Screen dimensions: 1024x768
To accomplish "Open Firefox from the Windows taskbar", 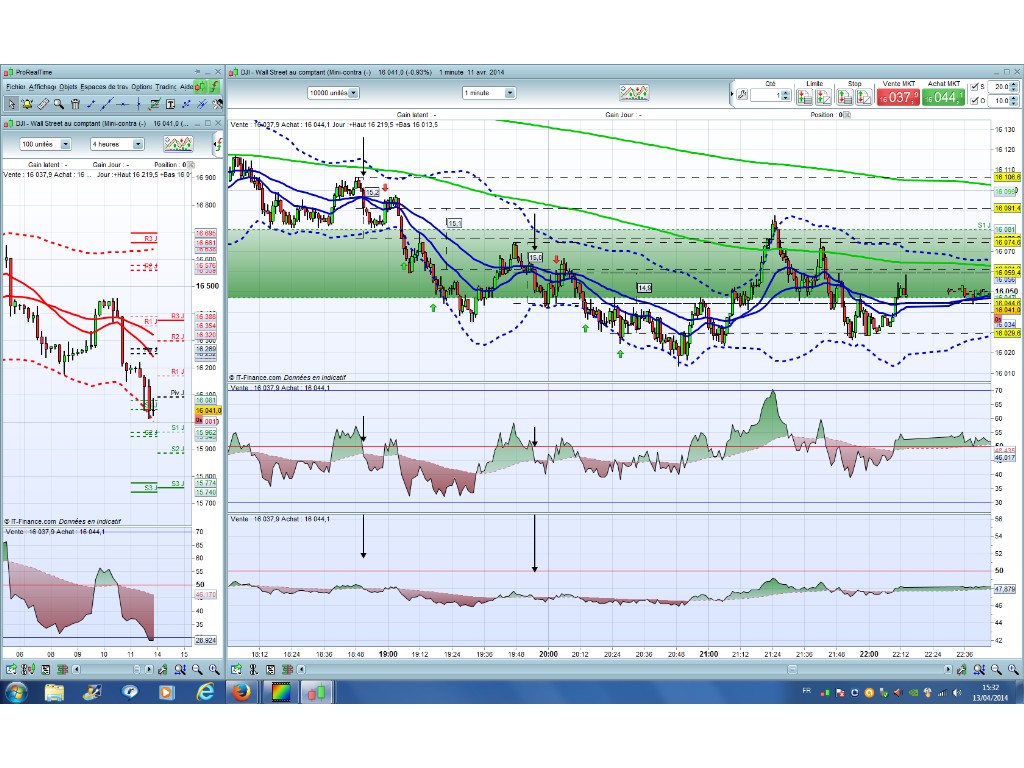I will click(240, 691).
